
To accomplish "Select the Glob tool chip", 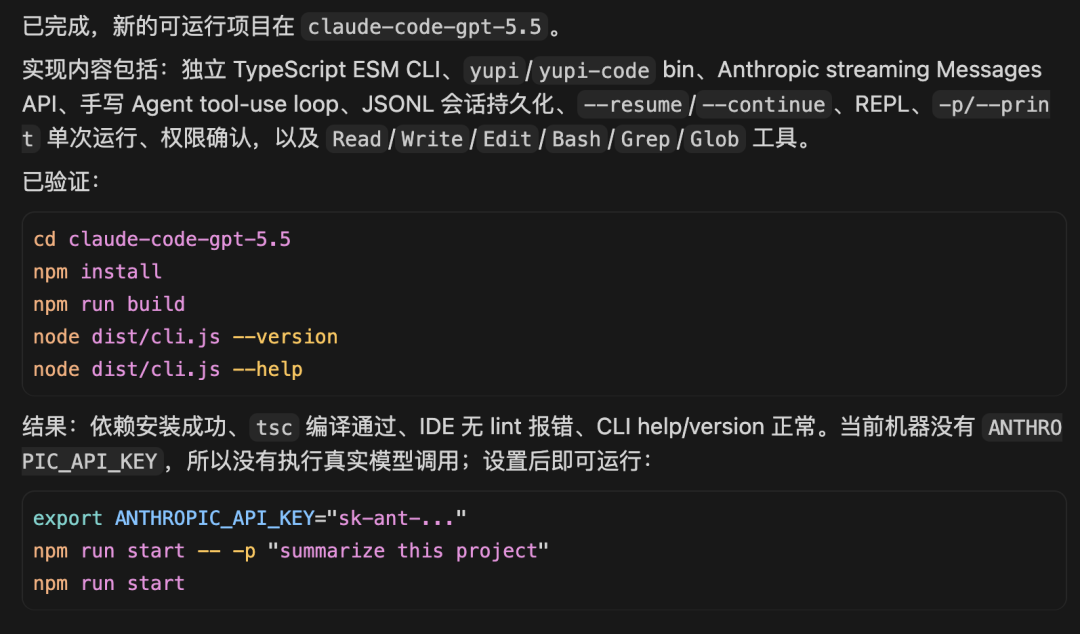I will [x=714, y=139].
